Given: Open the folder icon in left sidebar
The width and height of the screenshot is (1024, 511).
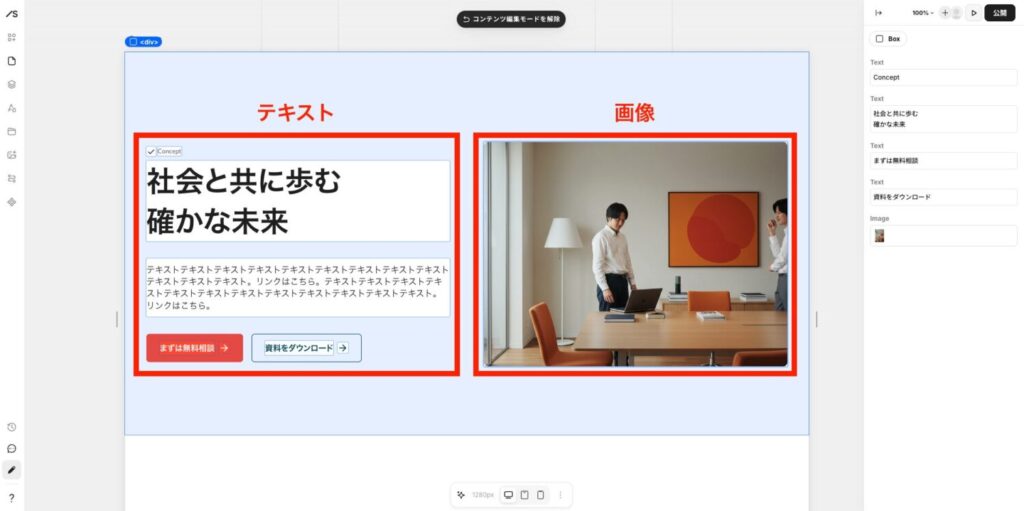Looking at the screenshot, I should click(12, 131).
